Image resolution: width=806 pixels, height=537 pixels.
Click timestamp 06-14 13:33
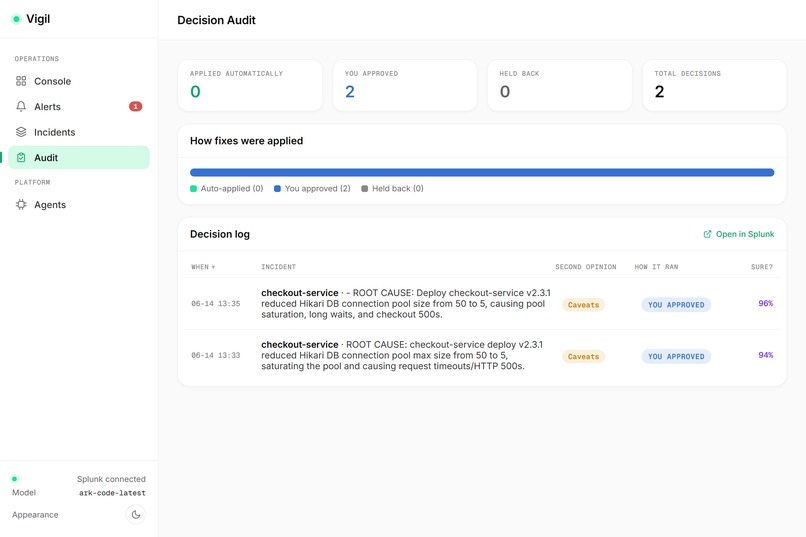216,356
